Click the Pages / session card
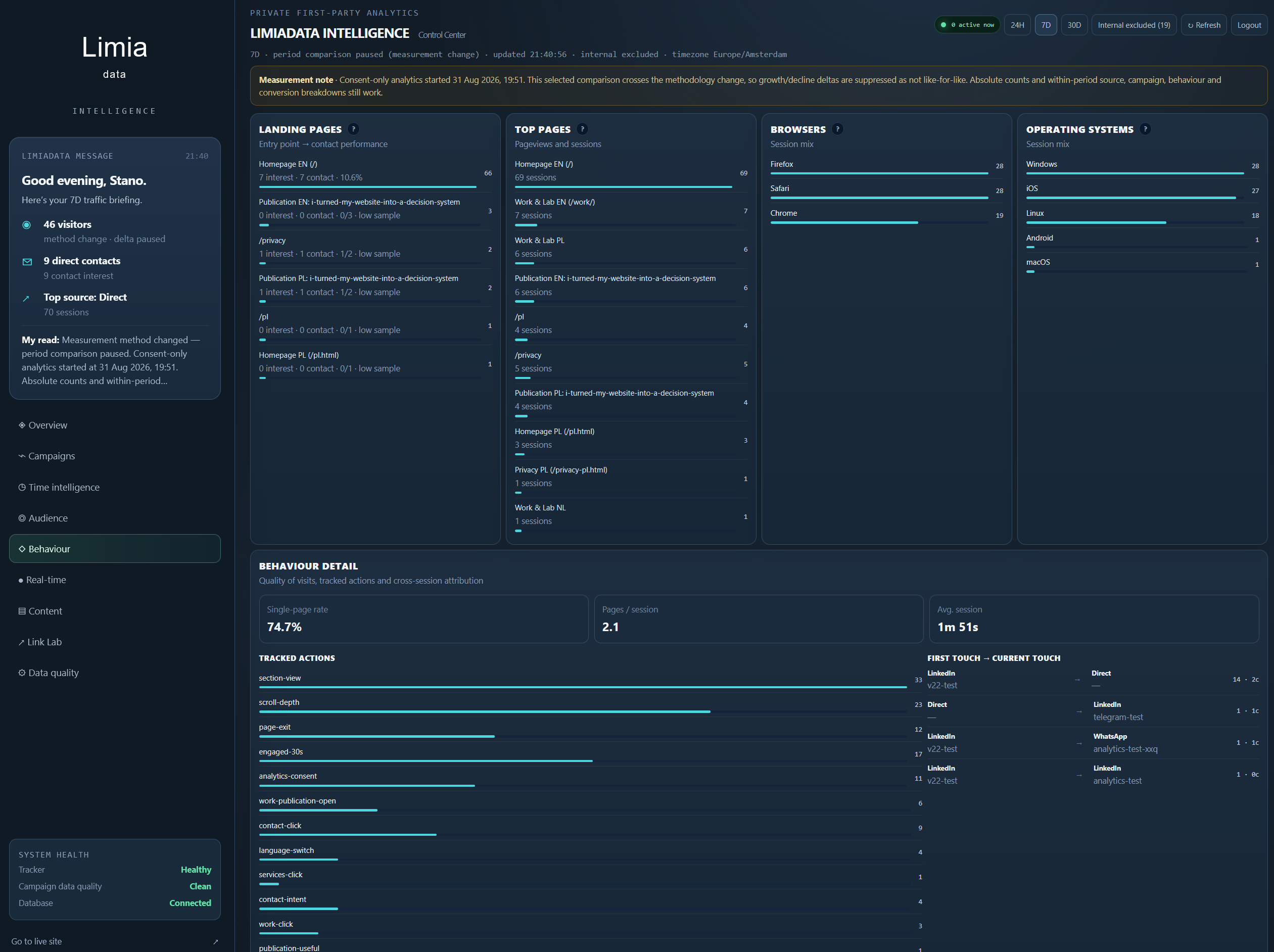Viewport: 1274px width, 952px height. pos(759,618)
